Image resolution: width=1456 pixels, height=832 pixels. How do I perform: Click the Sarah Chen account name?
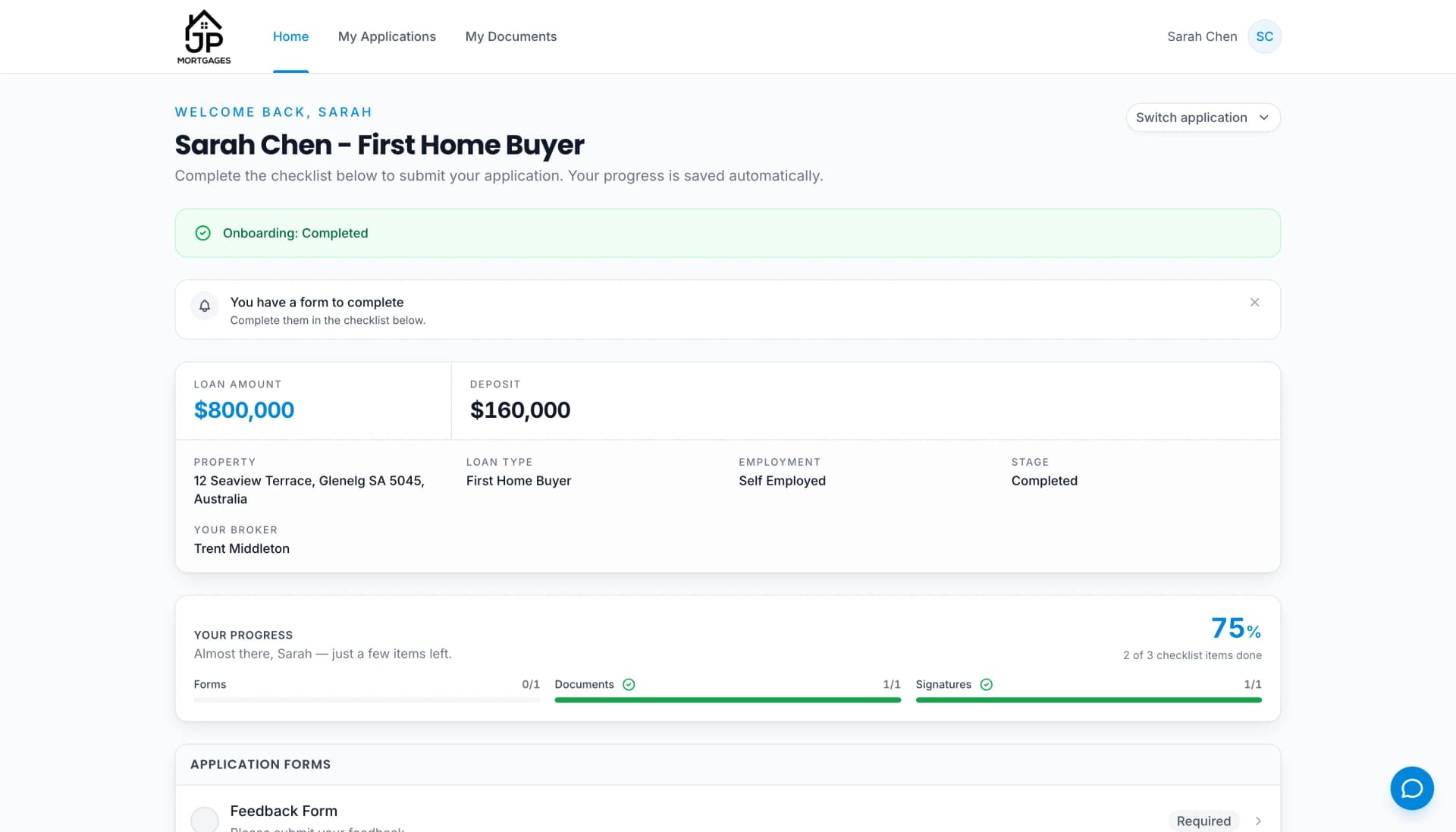click(1201, 36)
